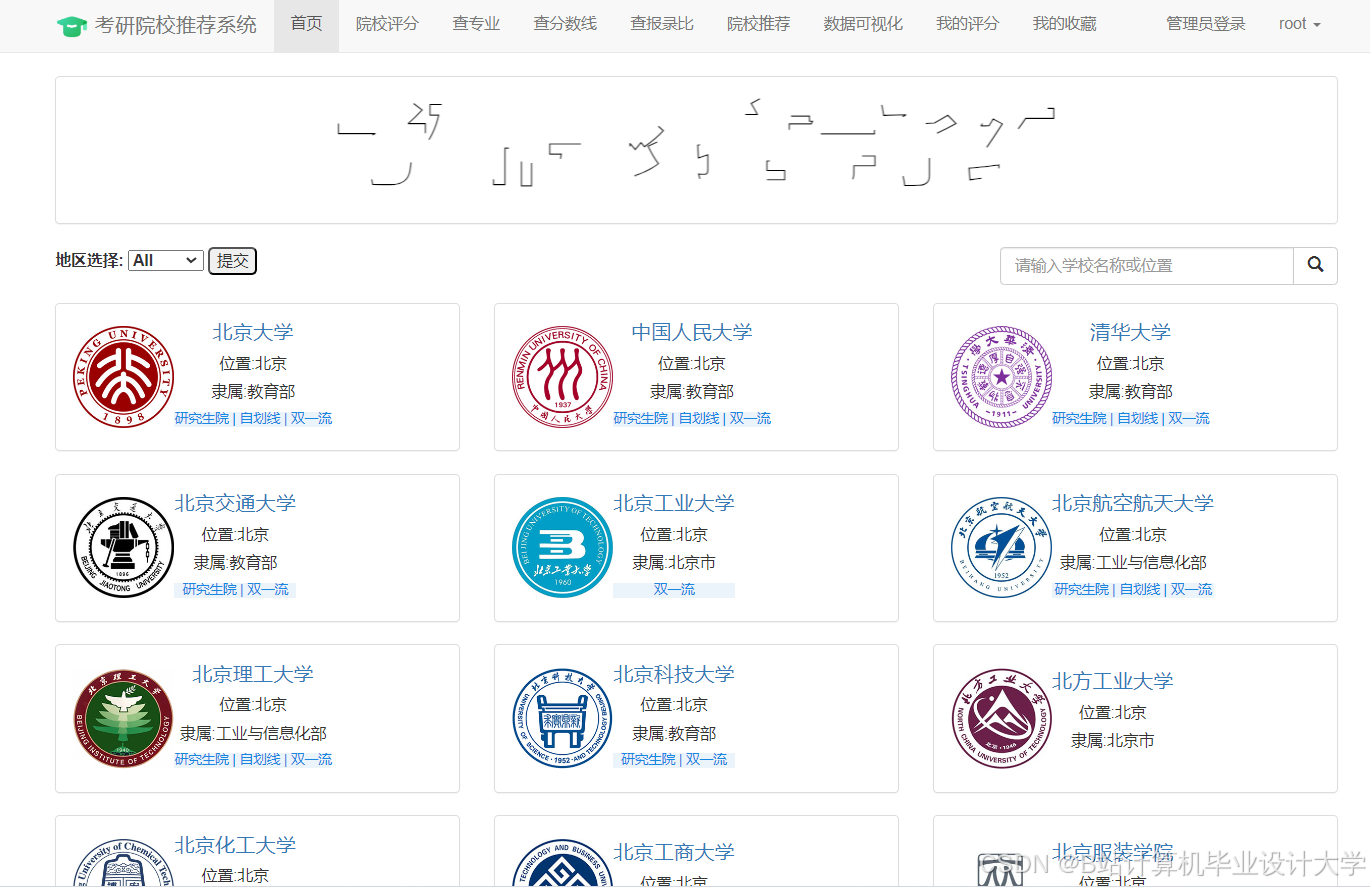Screen dimensions: 1370x887
Task: Click 北京航空航天大学's 研究生院 | 自划线 | 双一流 tags
Action: coord(1133,589)
